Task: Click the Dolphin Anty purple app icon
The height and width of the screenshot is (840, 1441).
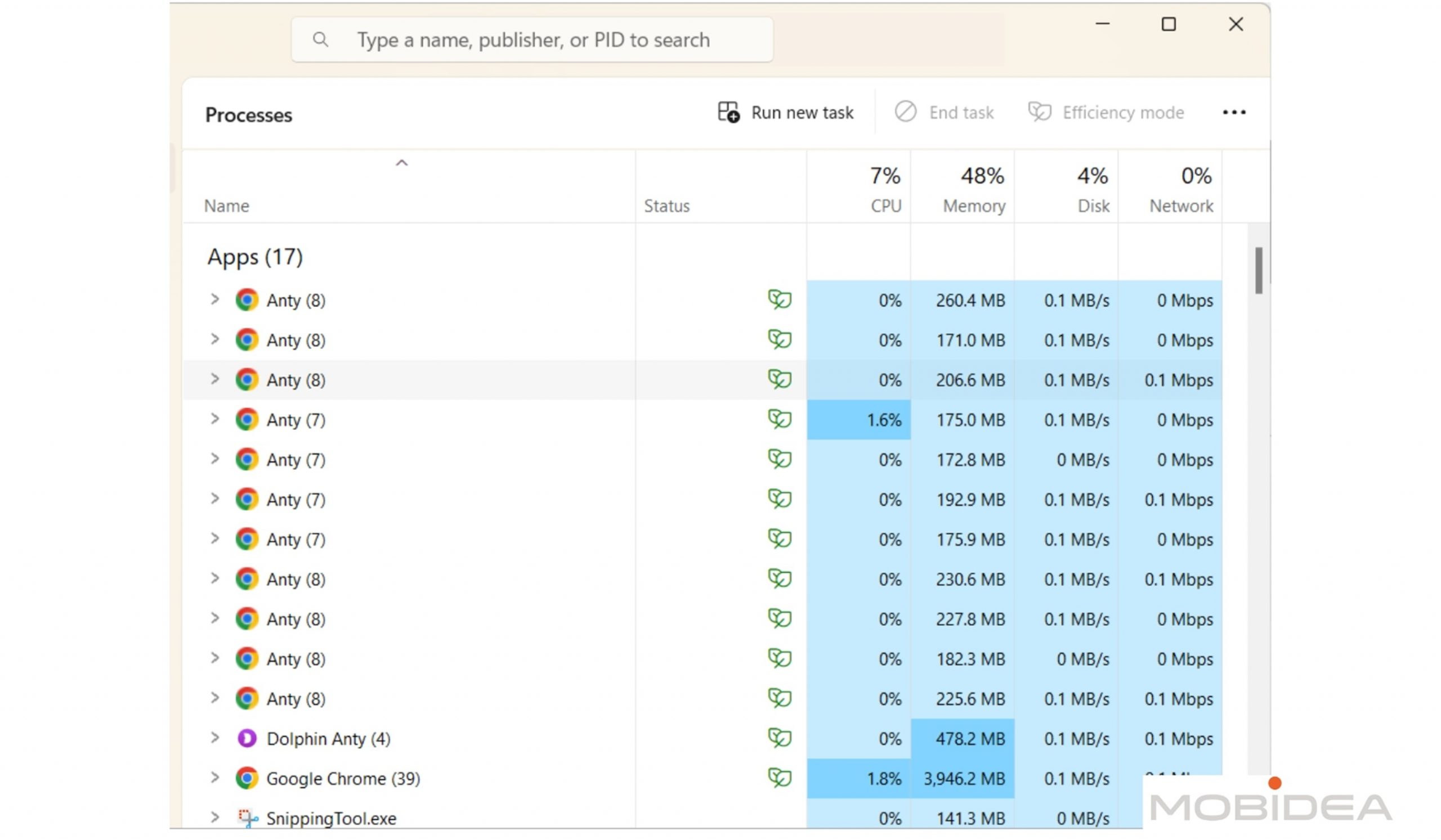Action: (247, 738)
